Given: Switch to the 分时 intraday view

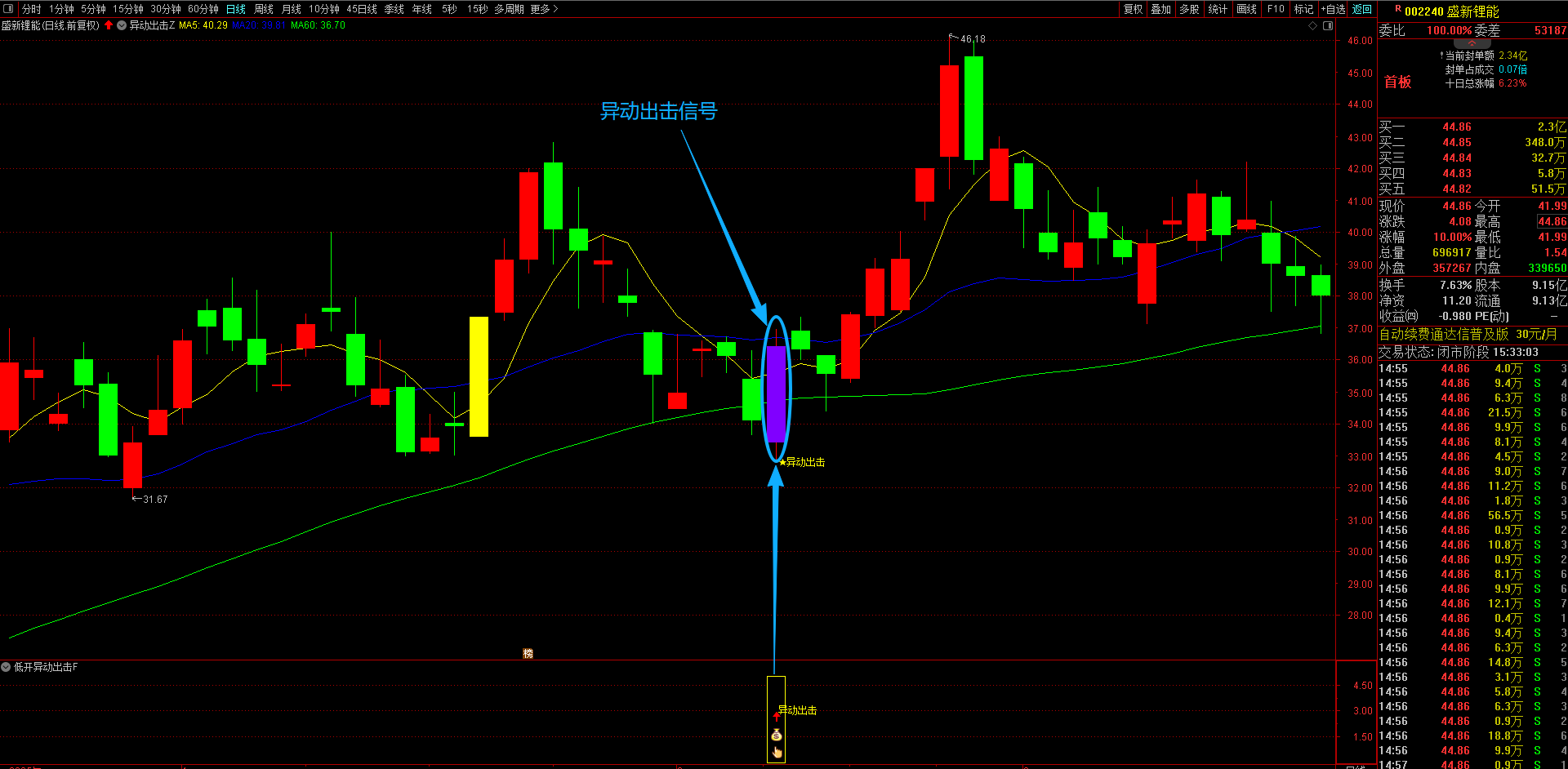Looking at the screenshot, I should click(x=31, y=9).
